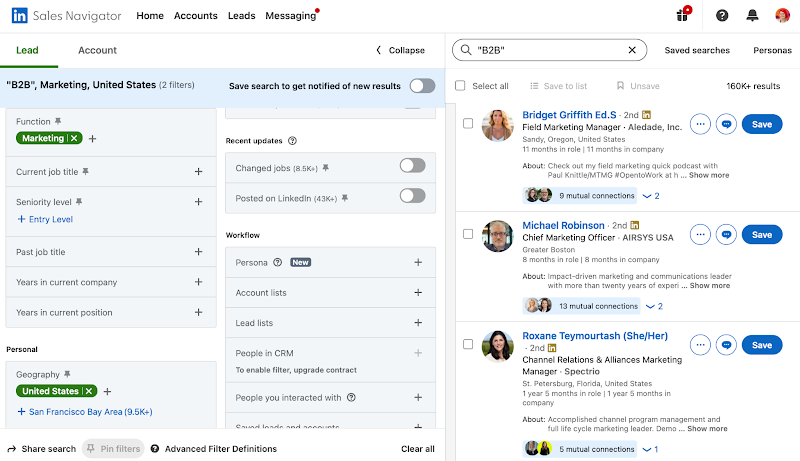This screenshot has width=800, height=461.
Task: Add another Function filter with the plus
Action: click(92, 139)
